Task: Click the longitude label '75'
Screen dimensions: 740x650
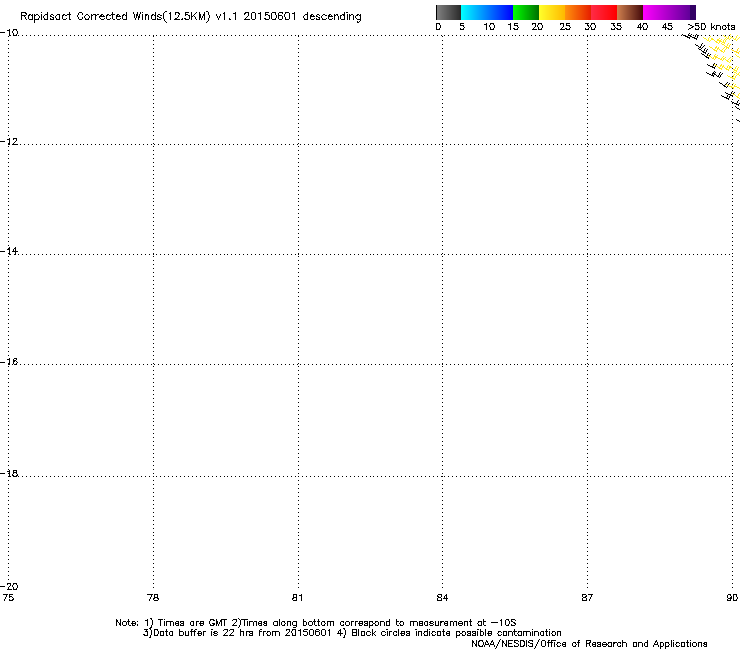Action: pos(8,598)
